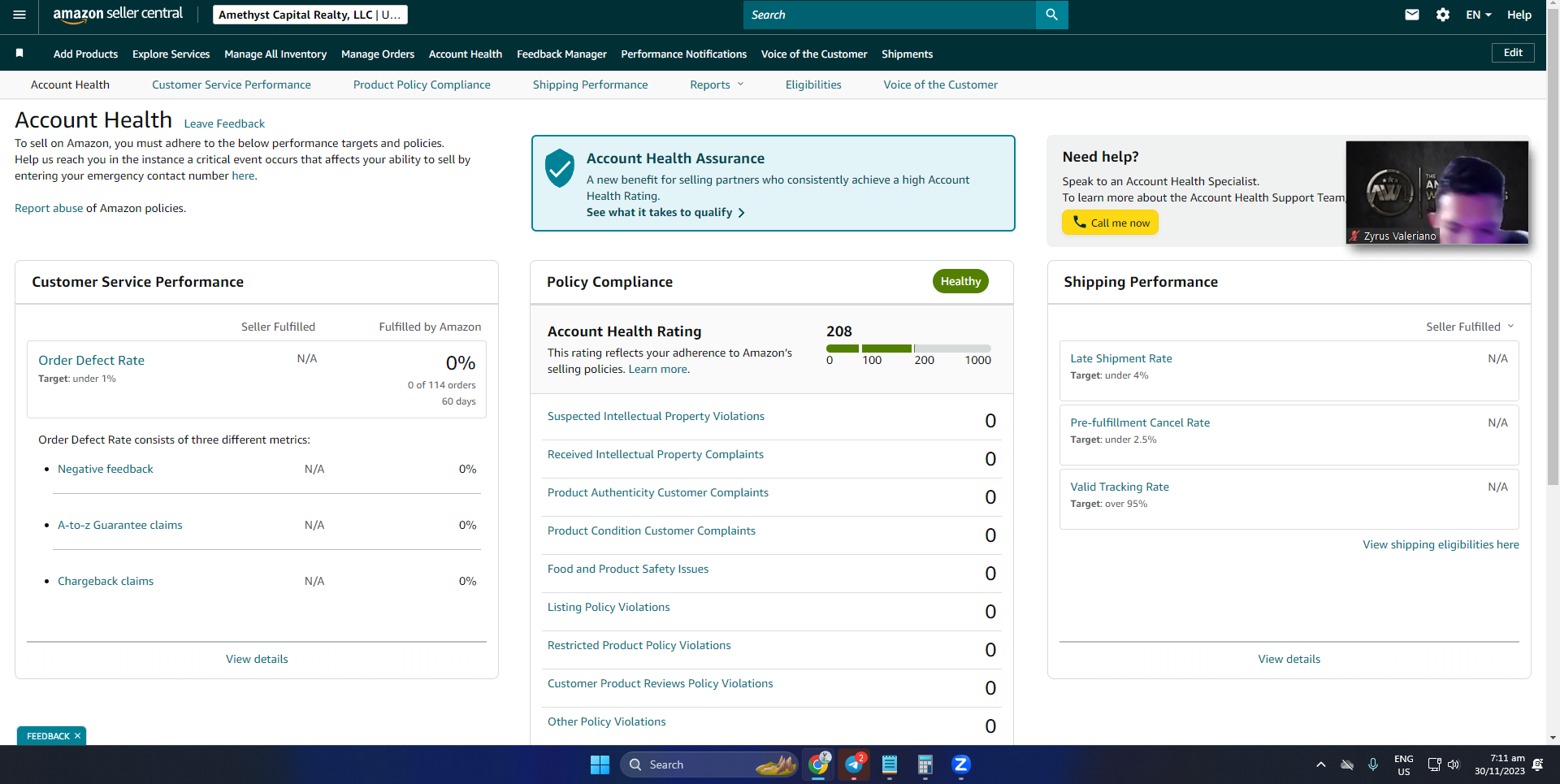Open Performance Notifications
The width and height of the screenshot is (1560, 784).
[x=683, y=54]
